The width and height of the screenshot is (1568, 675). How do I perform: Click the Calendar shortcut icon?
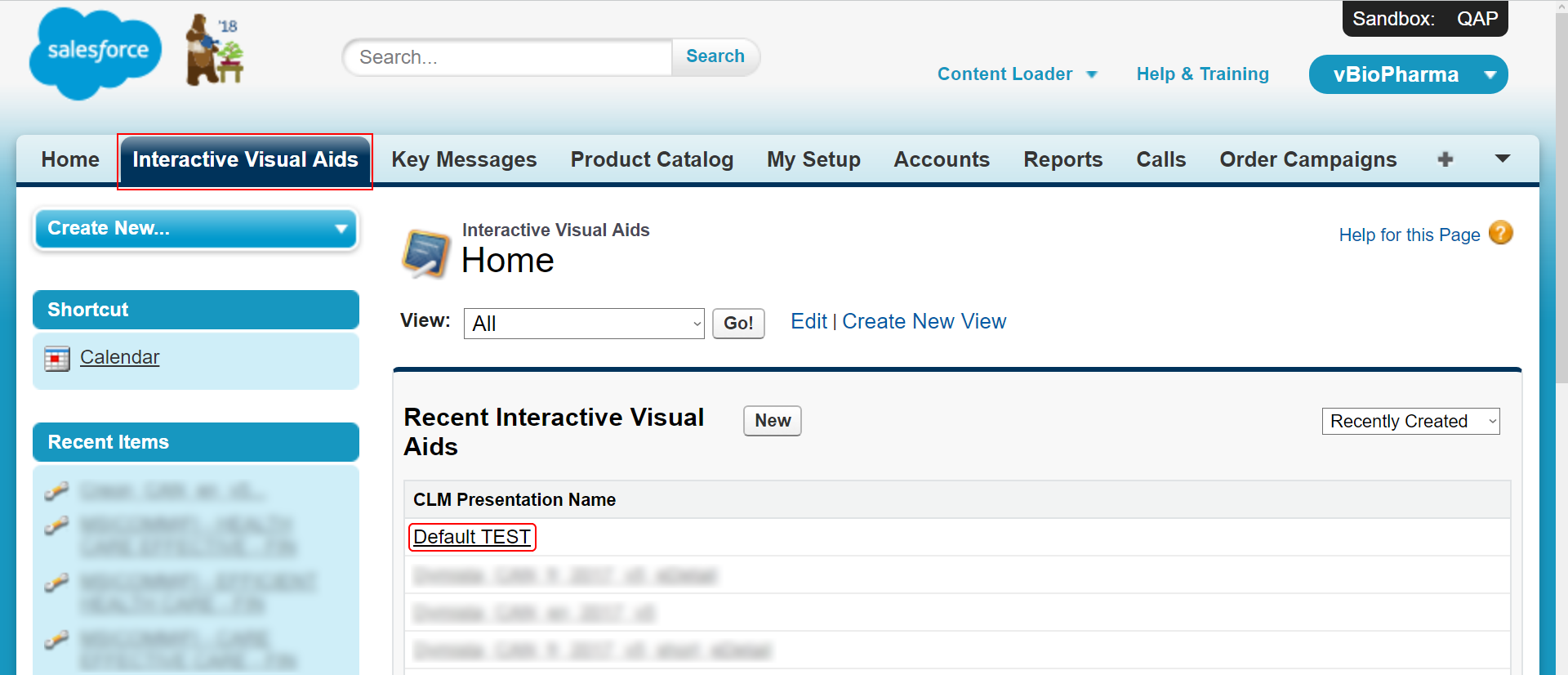57,358
